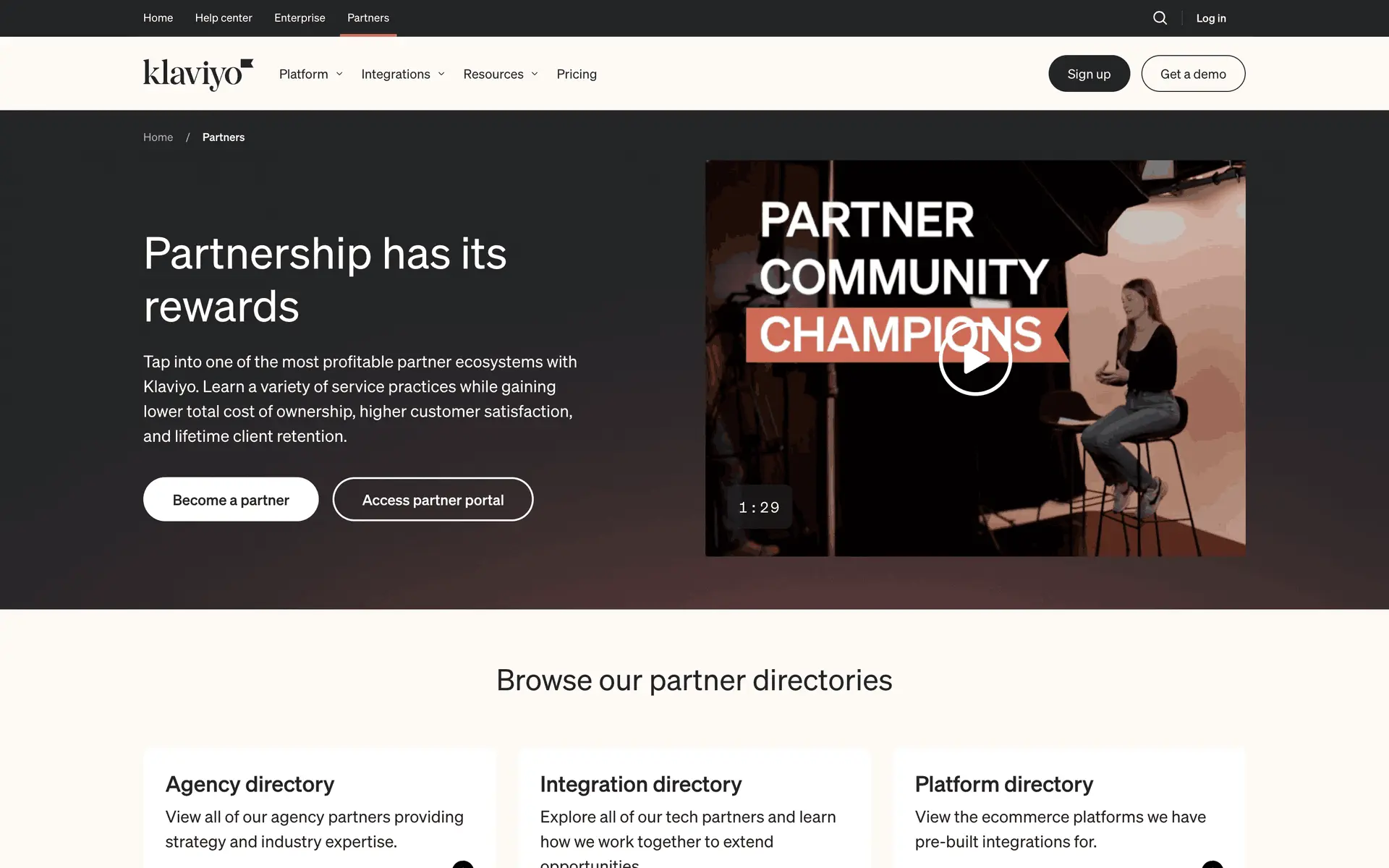The image size is (1389, 868).
Task: Select the Partners tab in top bar
Action: click(x=368, y=18)
